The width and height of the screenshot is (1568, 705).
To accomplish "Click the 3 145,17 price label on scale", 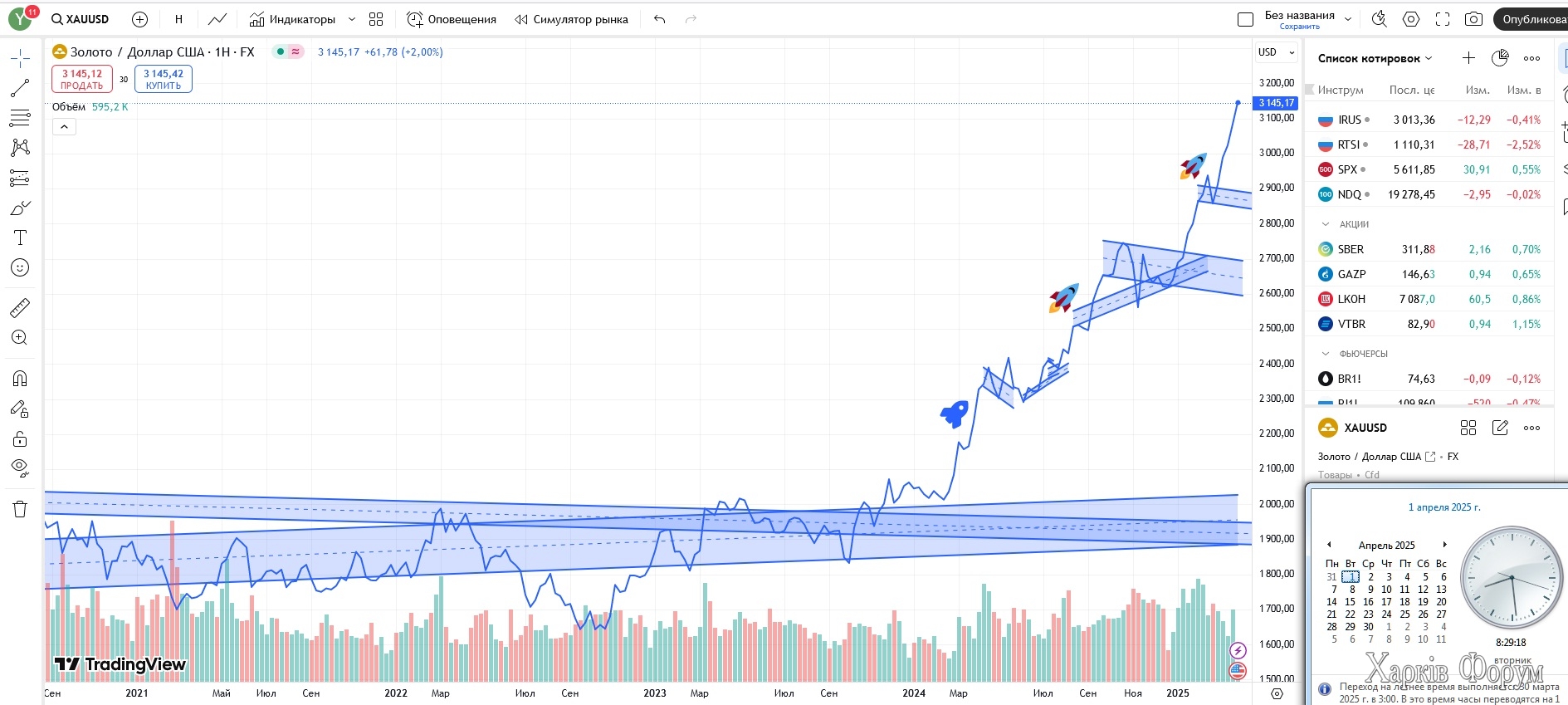I will tap(1276, 103).
